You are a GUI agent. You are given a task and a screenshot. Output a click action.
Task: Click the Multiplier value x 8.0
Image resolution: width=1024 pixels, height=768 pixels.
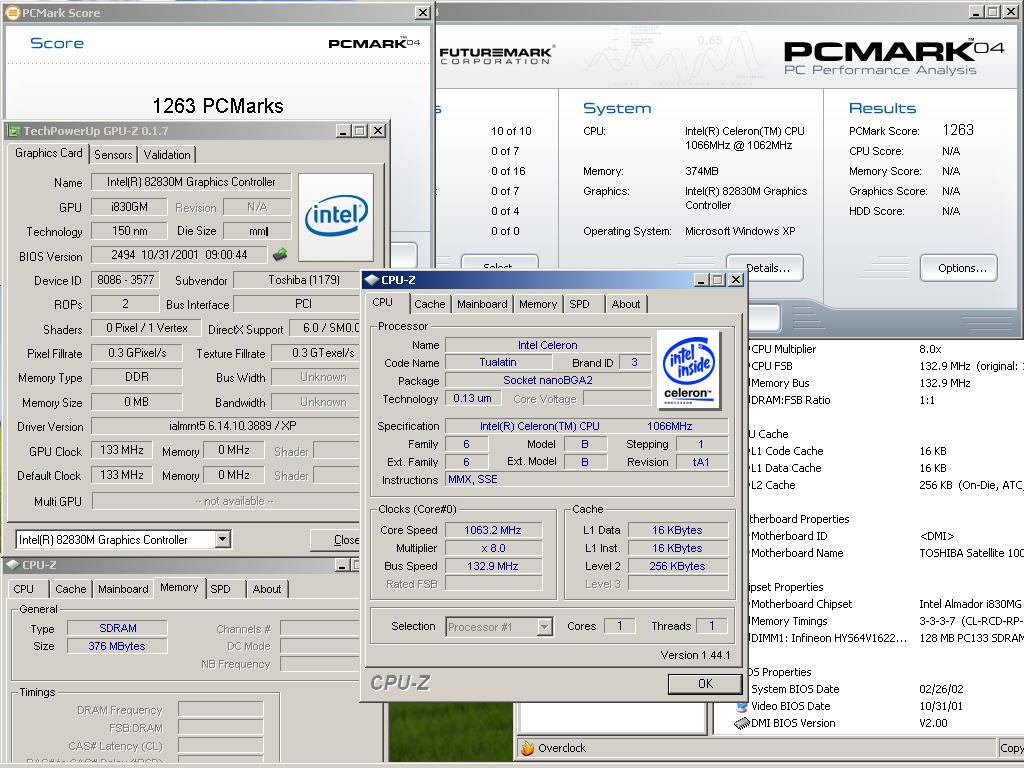(493, 549)
